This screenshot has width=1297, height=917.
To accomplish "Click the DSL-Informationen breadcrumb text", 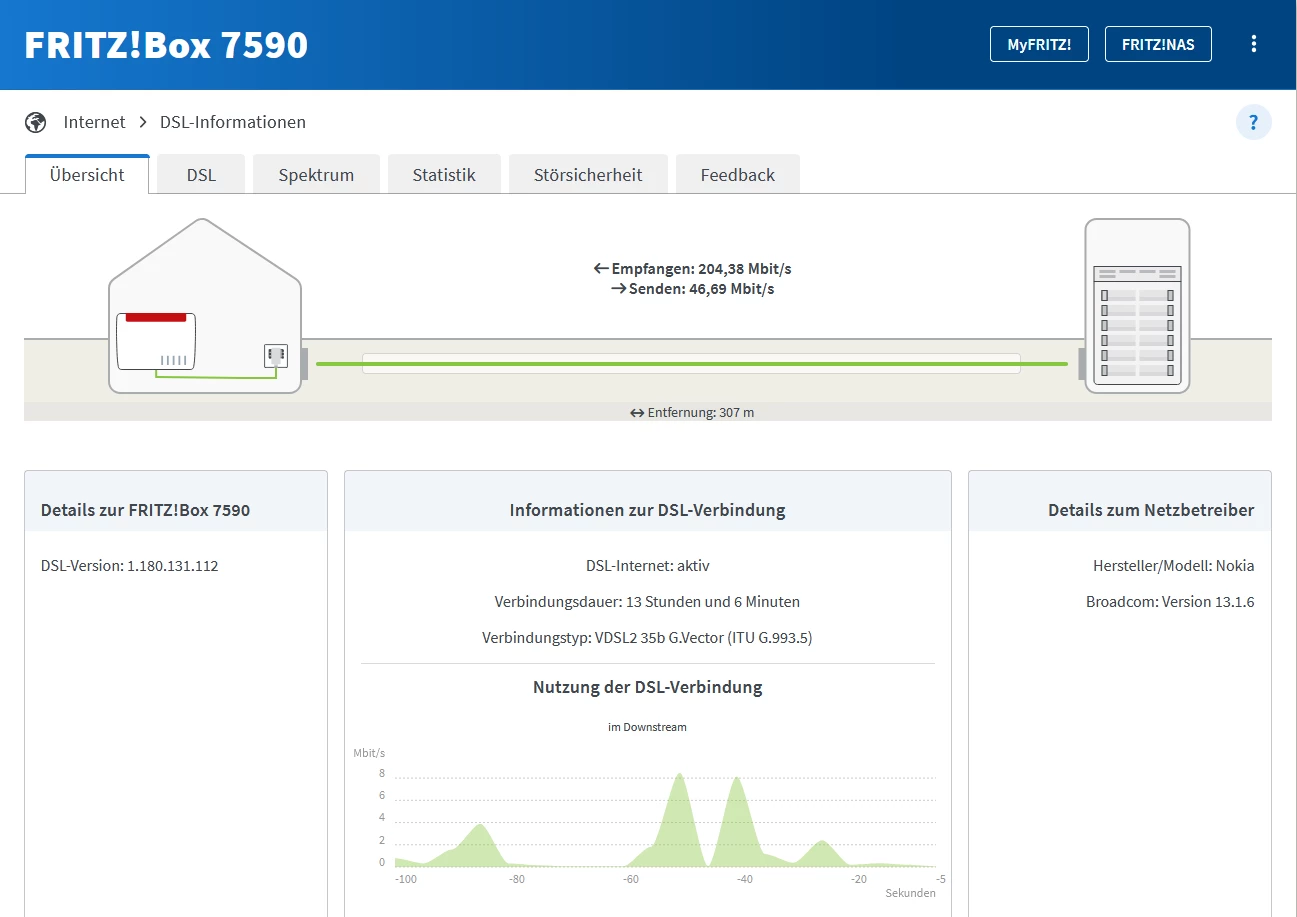I will pos(233,122).
